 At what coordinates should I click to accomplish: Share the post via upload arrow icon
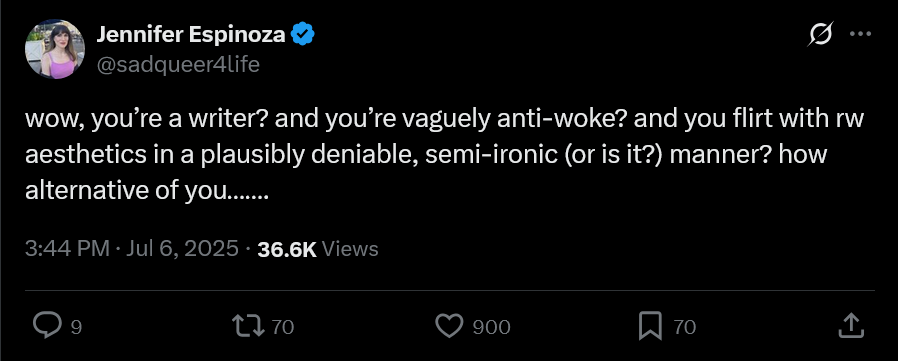point(851,325)
